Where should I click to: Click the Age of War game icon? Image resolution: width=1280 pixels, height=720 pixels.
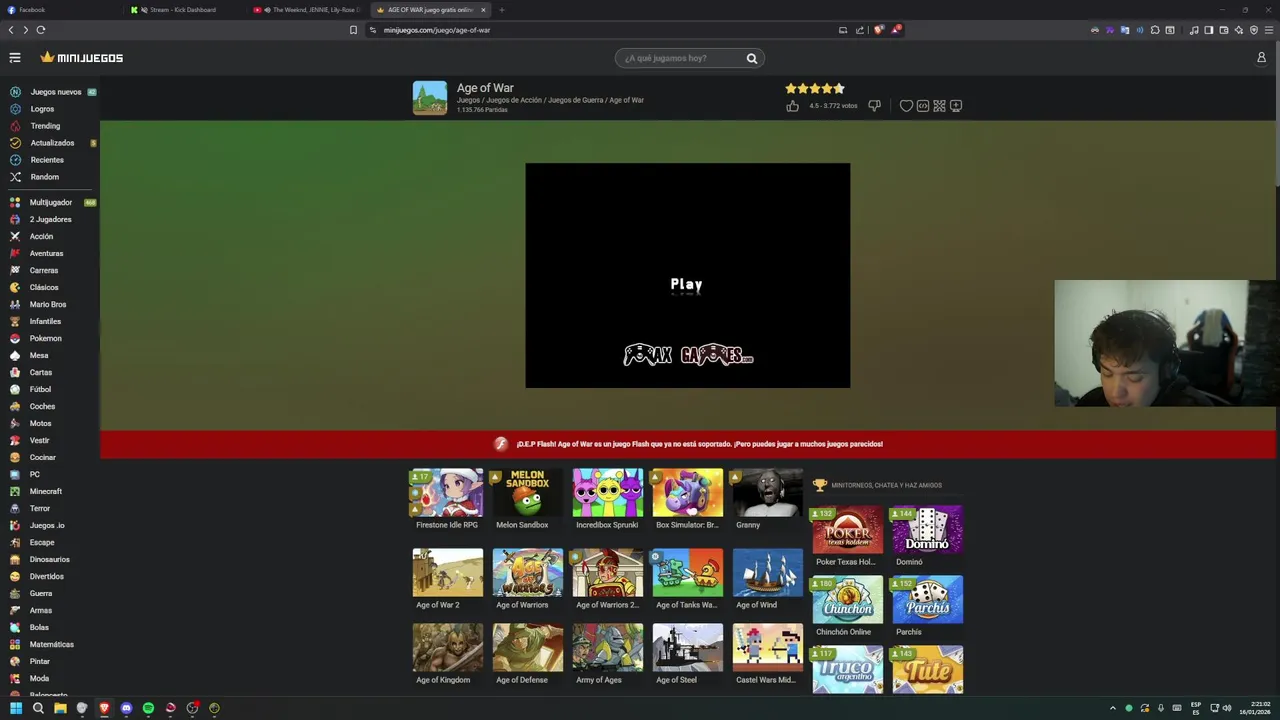coord(430,98)
